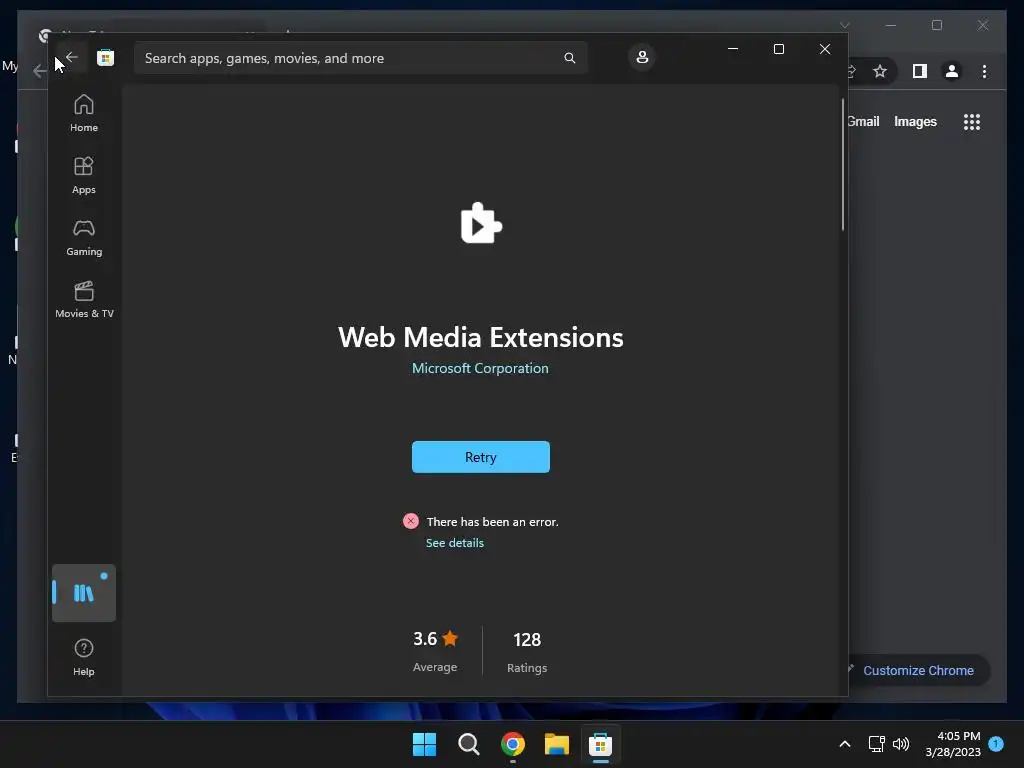Open Chrome tab search chevron

click(844, 25)
